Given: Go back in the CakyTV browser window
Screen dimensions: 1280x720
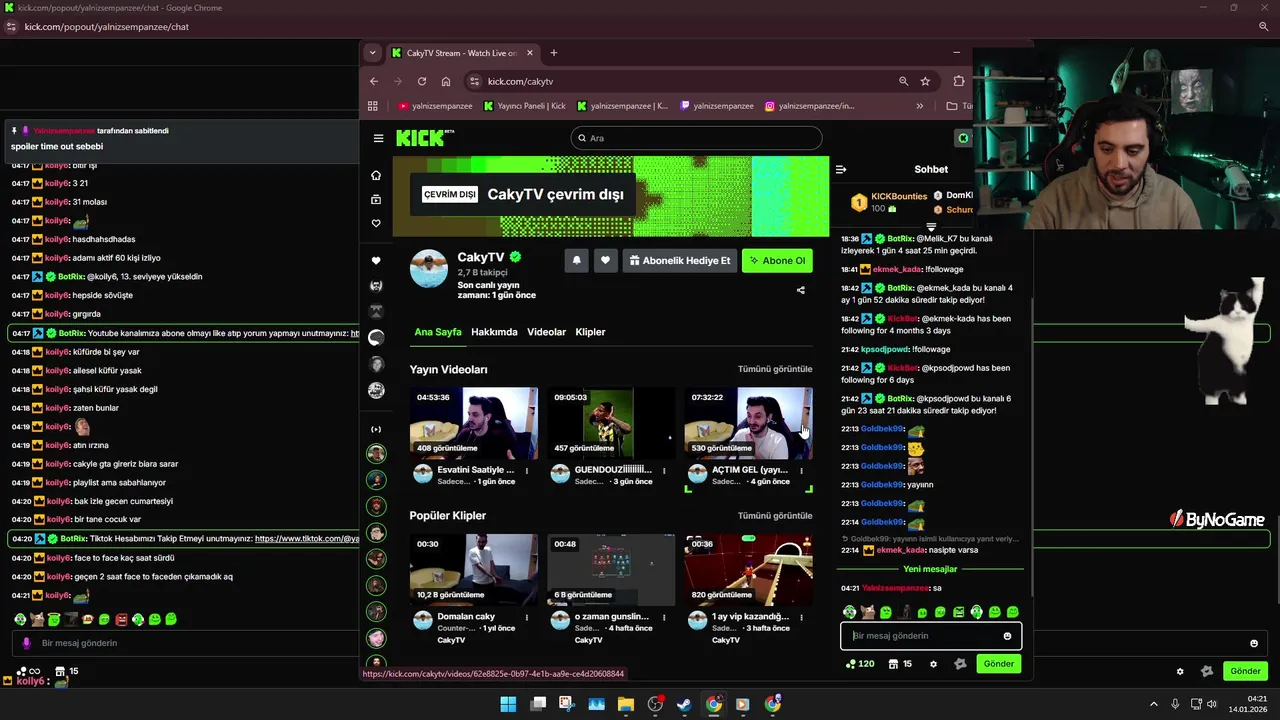Looking at the screenshot, I should 374,81.
